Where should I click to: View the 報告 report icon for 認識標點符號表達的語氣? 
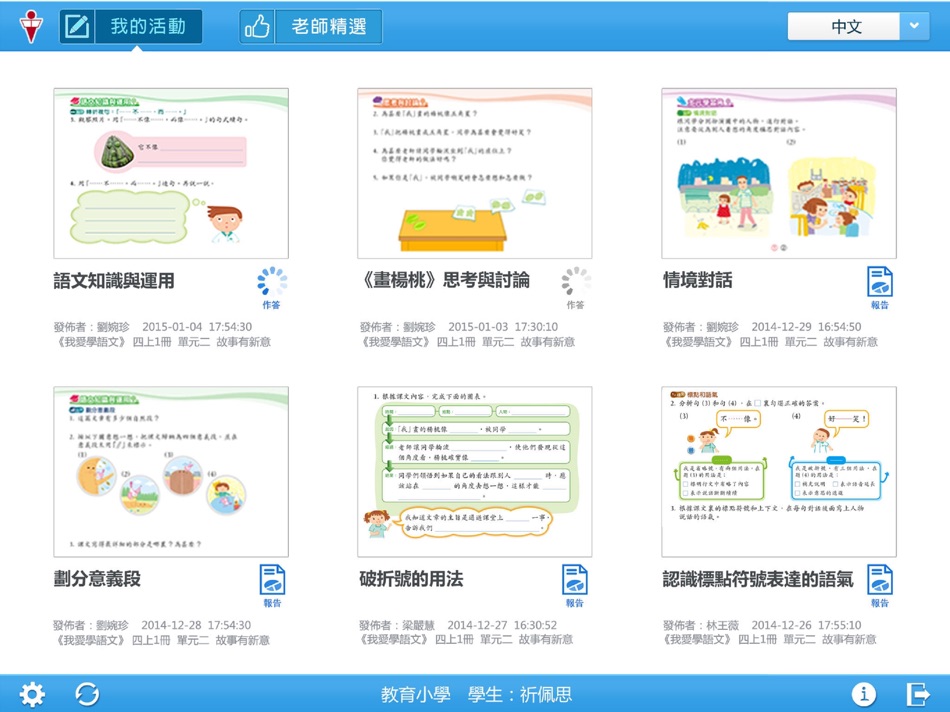tap(880, 586)
